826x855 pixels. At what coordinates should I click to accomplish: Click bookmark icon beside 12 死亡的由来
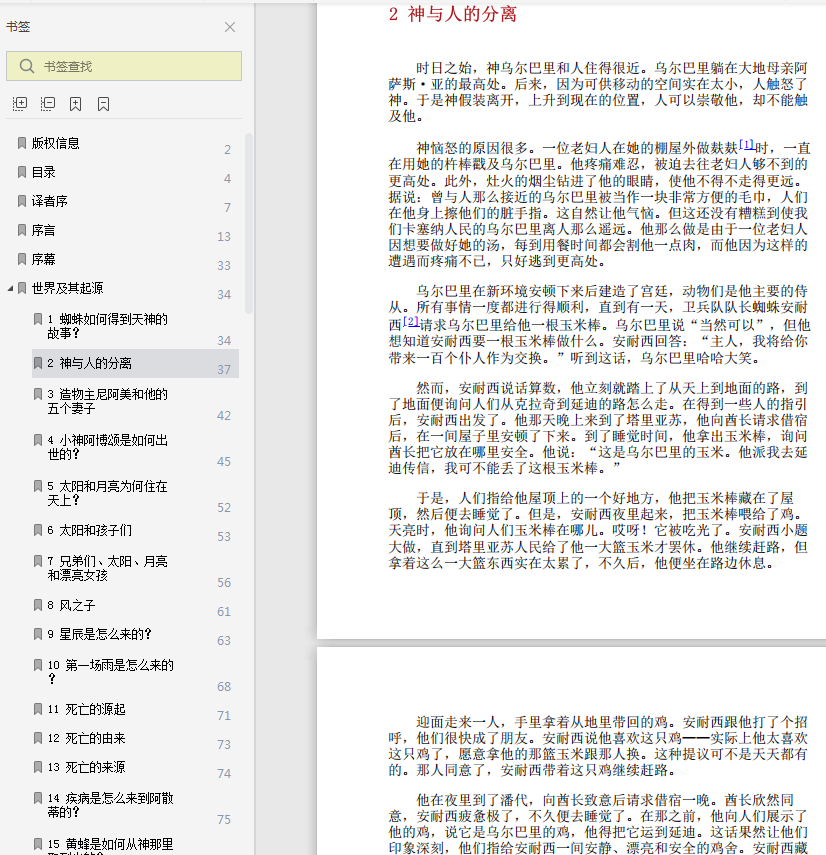(x=38, y=738)
